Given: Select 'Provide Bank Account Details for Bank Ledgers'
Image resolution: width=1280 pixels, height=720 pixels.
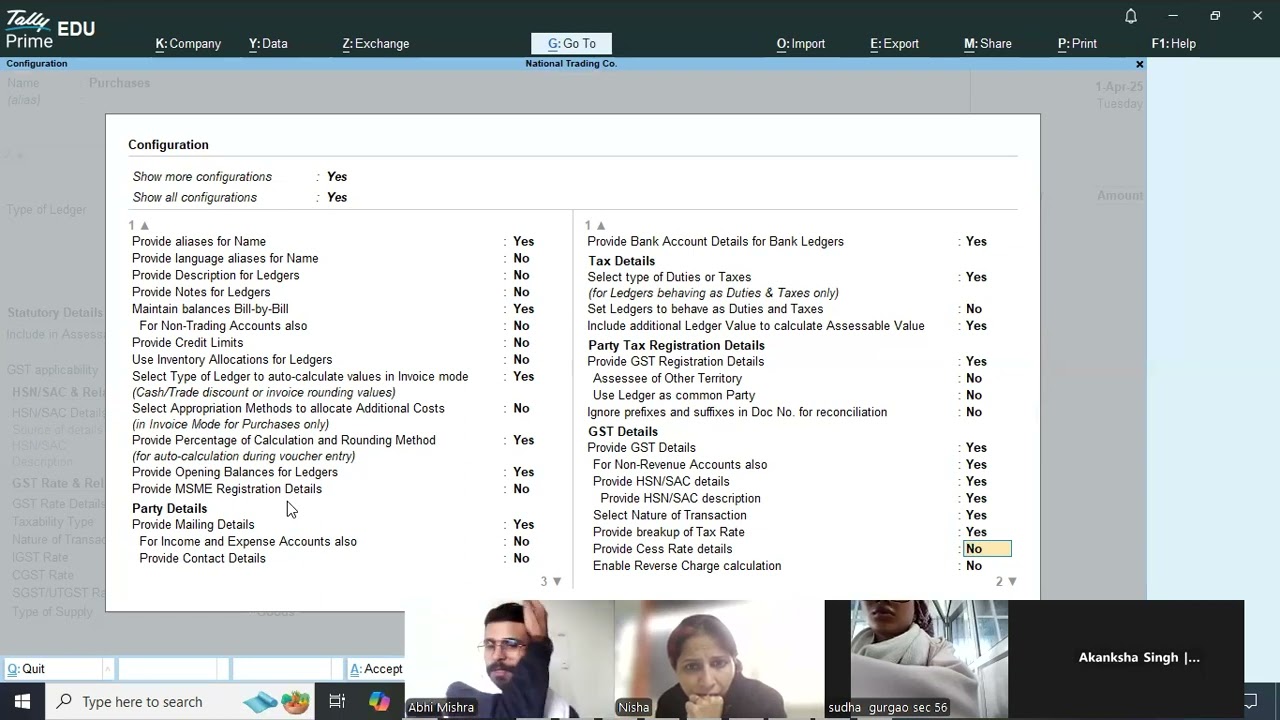Looking at the screenshot, I should coord(715,242).
